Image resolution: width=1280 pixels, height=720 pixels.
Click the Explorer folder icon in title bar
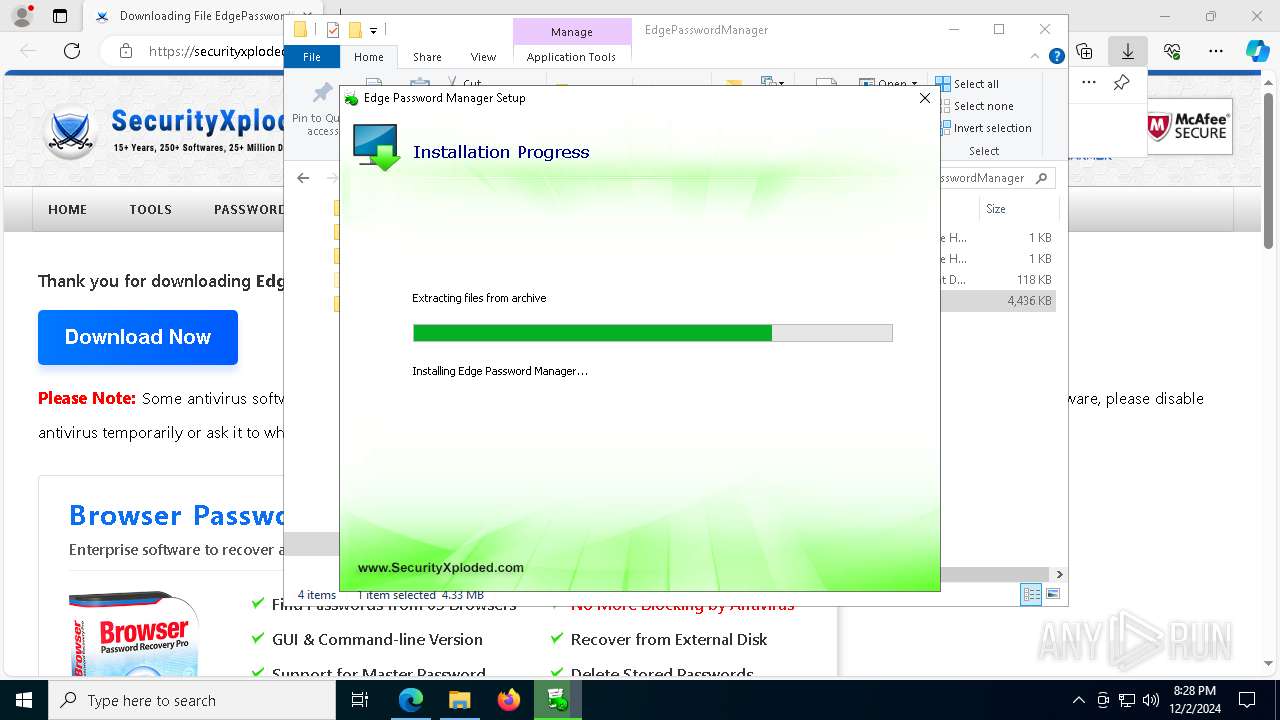[300, 30]
